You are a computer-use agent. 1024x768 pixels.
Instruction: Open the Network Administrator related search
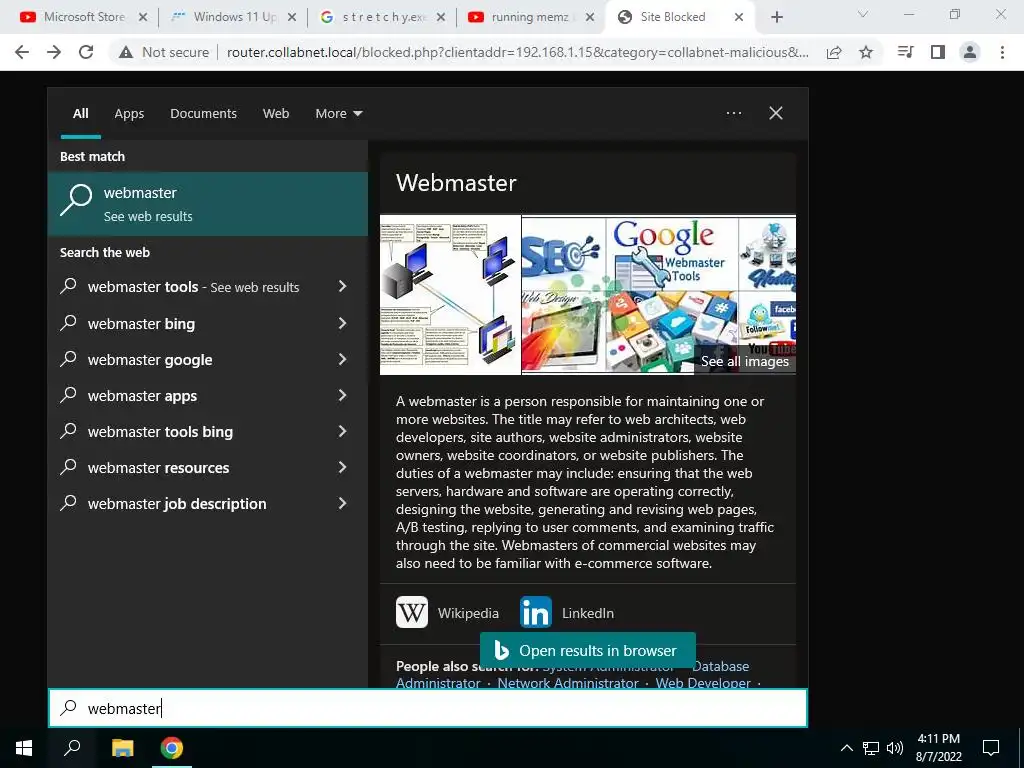pos(568,682)
